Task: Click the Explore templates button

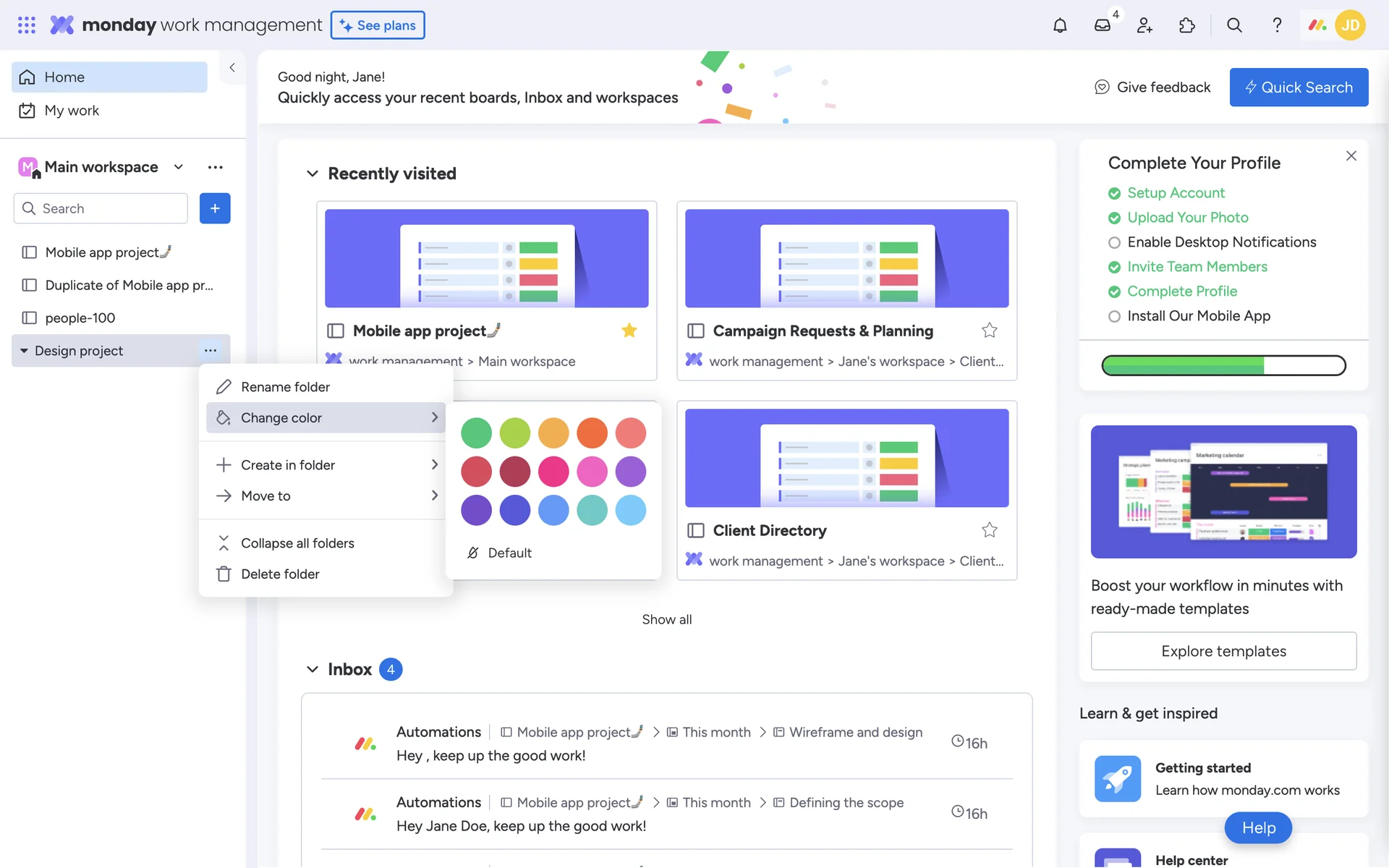Action: [x=1223, y=651]
